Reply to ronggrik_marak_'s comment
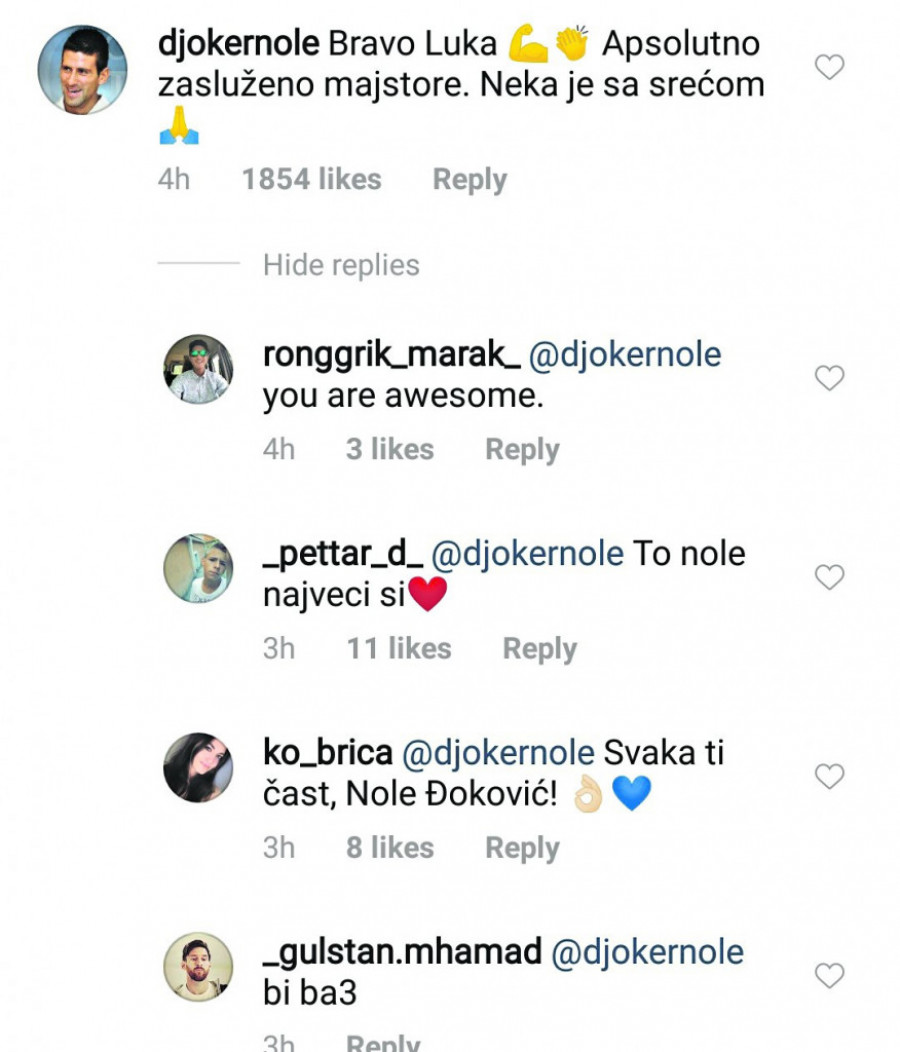Screen dimensions: 900x1052 point(522,450)
